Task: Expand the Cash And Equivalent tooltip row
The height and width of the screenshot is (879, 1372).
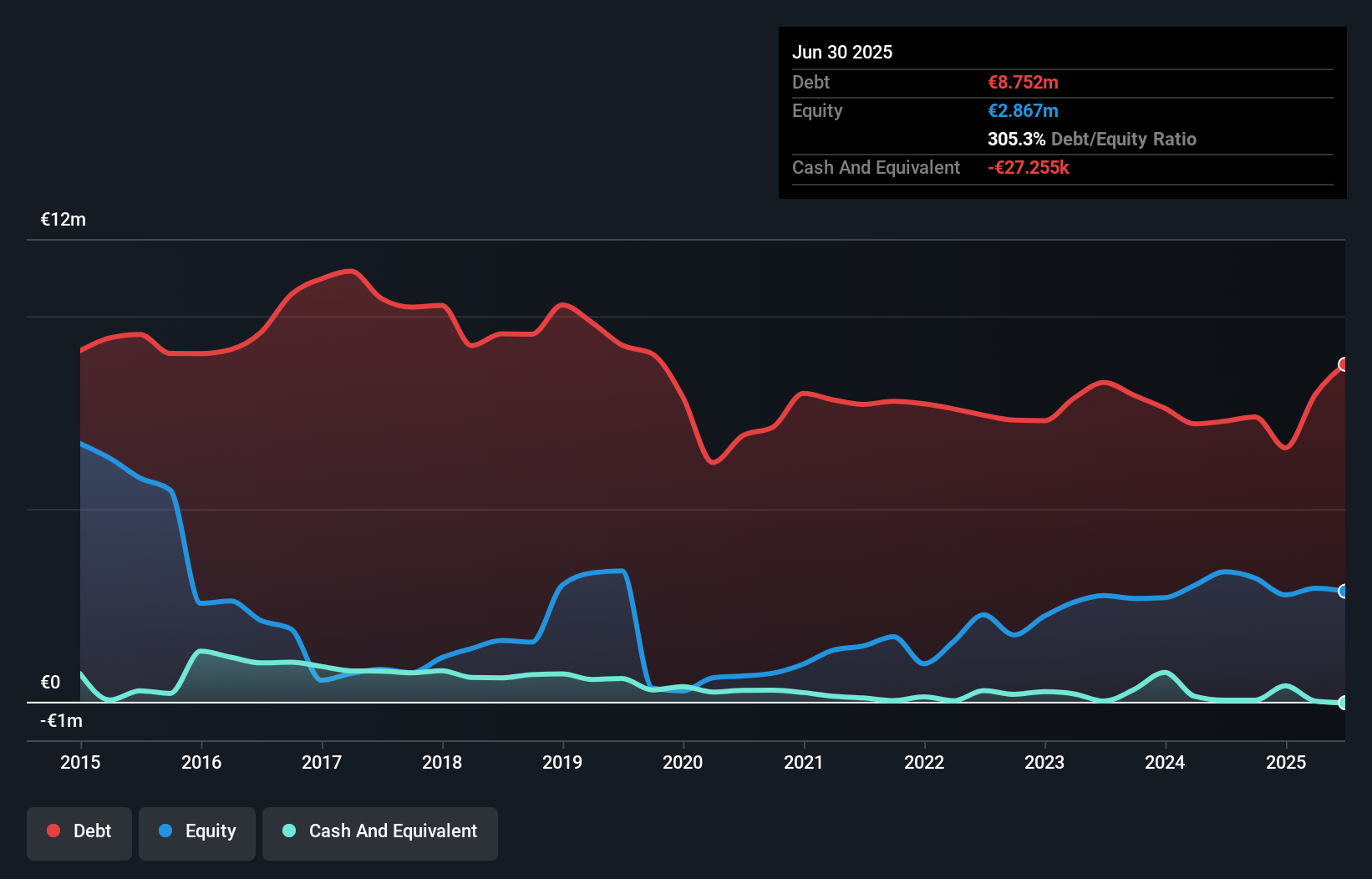Action: point(876,167)
